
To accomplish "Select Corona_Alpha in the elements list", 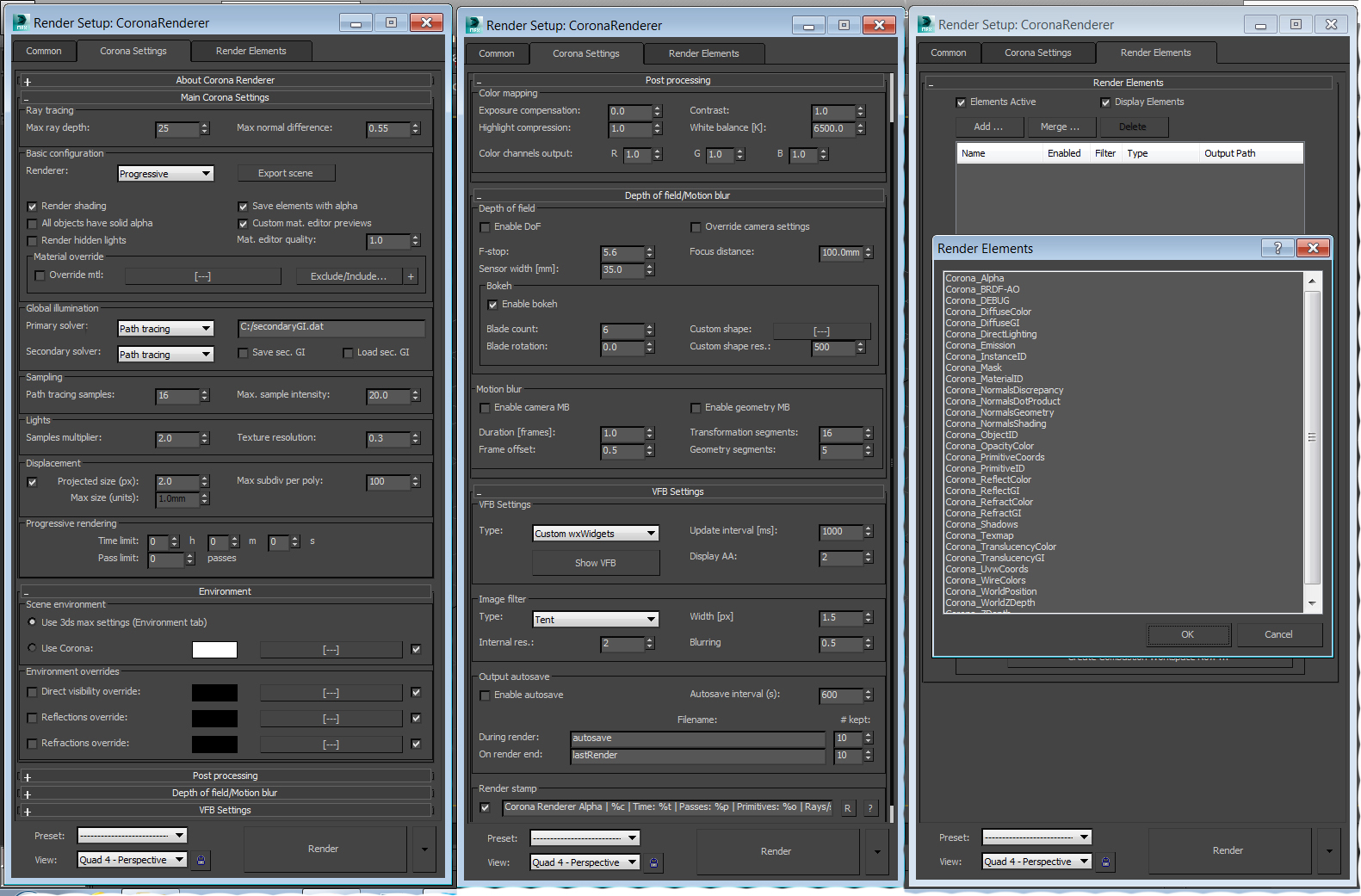I will [974, 278].
